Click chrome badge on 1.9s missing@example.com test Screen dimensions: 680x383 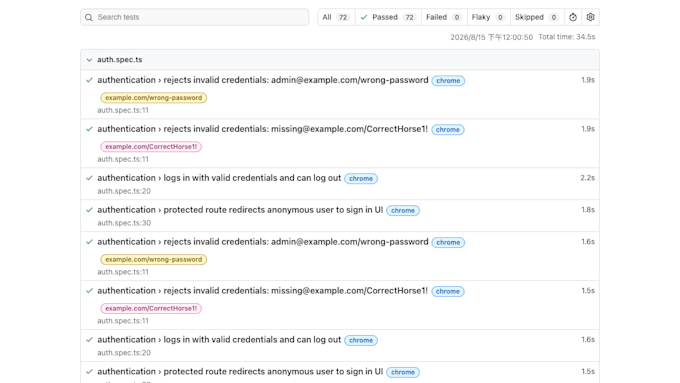point(448,130)
